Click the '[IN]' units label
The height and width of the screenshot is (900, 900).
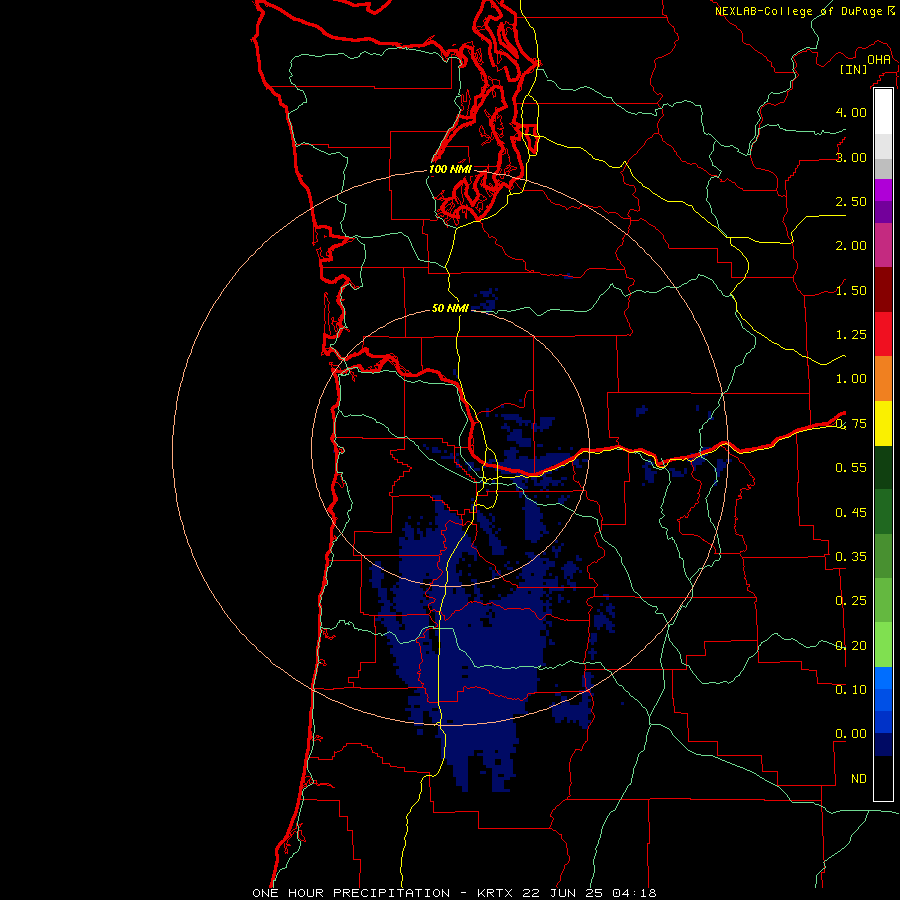(854, 69)
